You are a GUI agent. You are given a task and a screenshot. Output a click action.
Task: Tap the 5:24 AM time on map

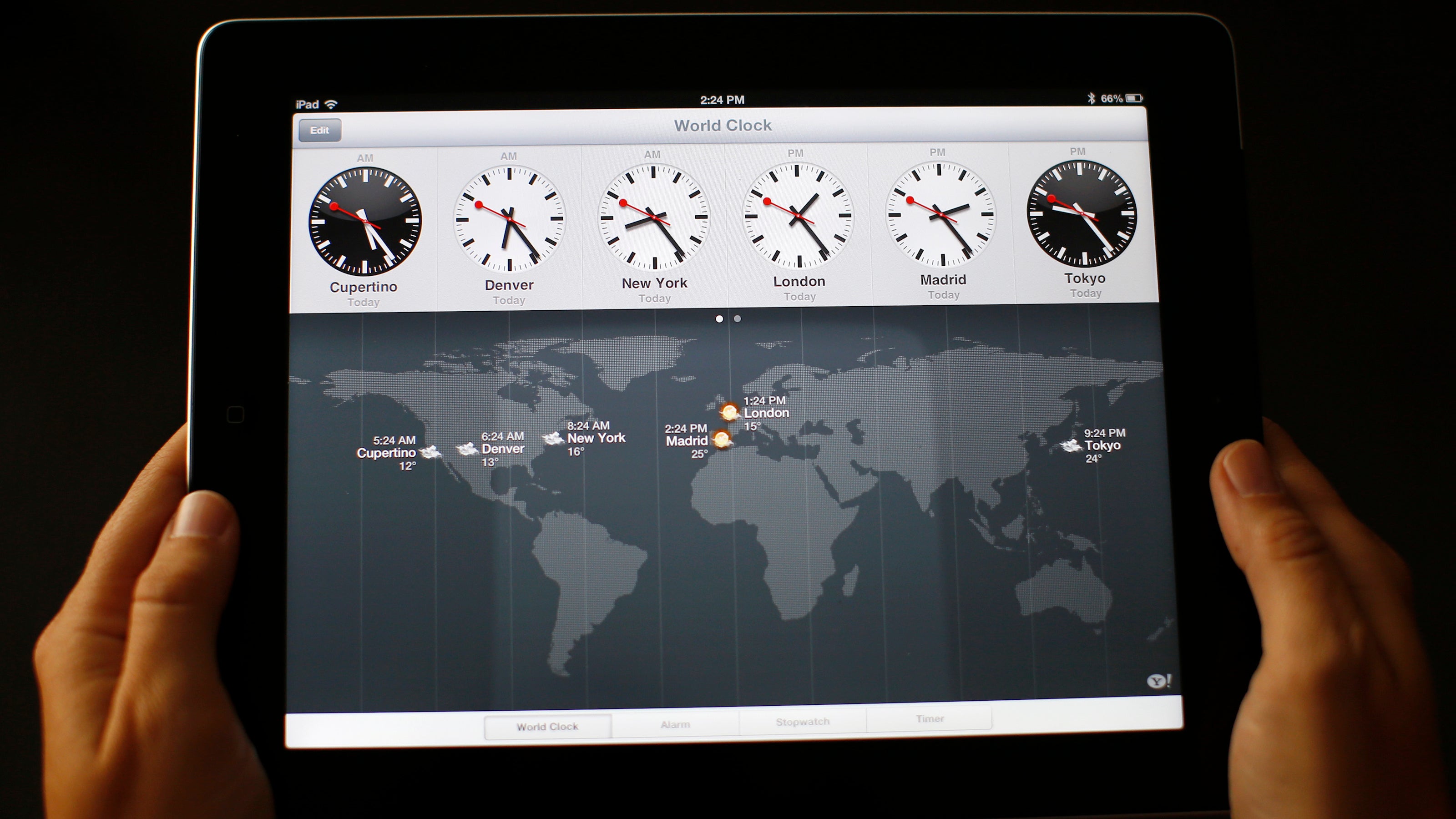tap(394, 440)
